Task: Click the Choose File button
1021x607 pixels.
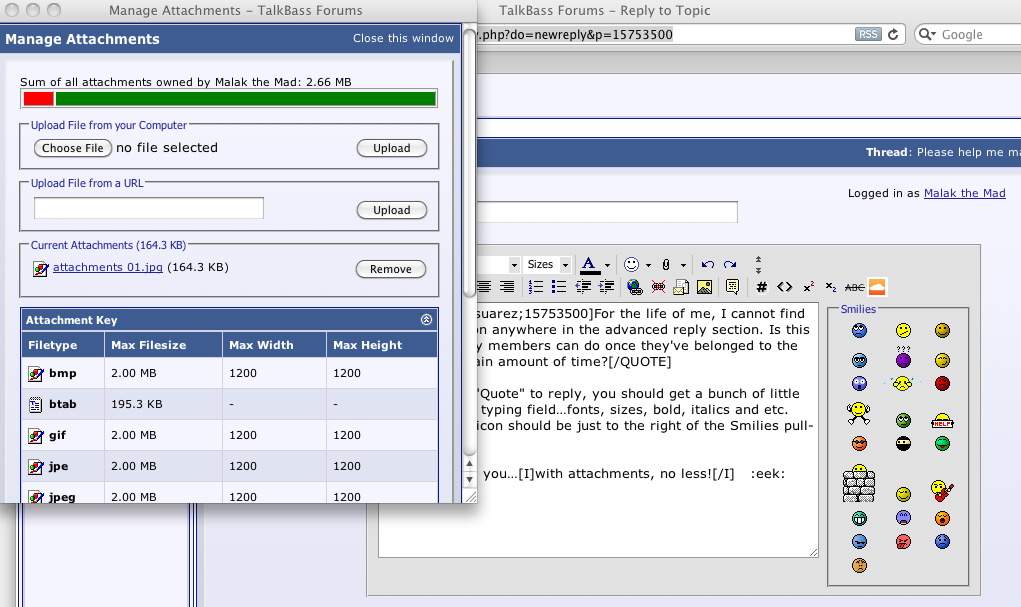Action: point(73,148)
